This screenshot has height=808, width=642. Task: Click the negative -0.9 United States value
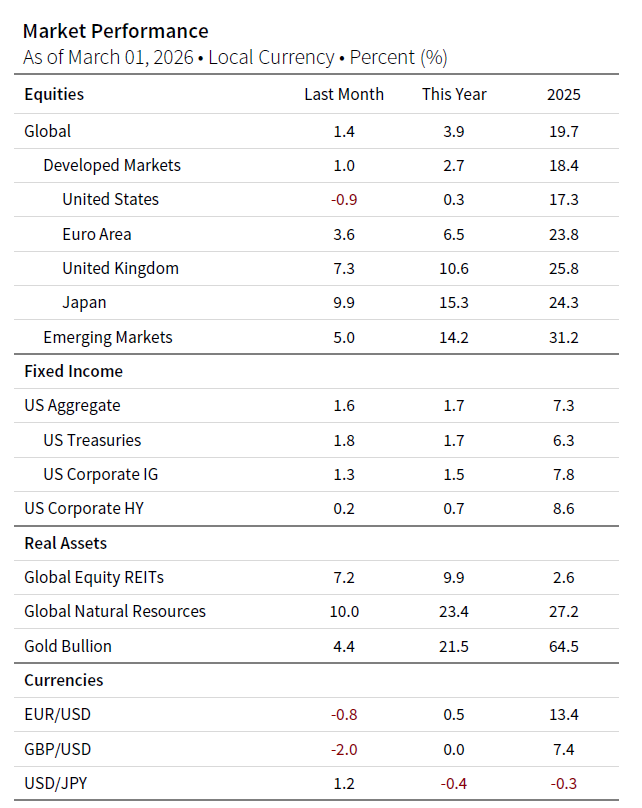point(344,199)
